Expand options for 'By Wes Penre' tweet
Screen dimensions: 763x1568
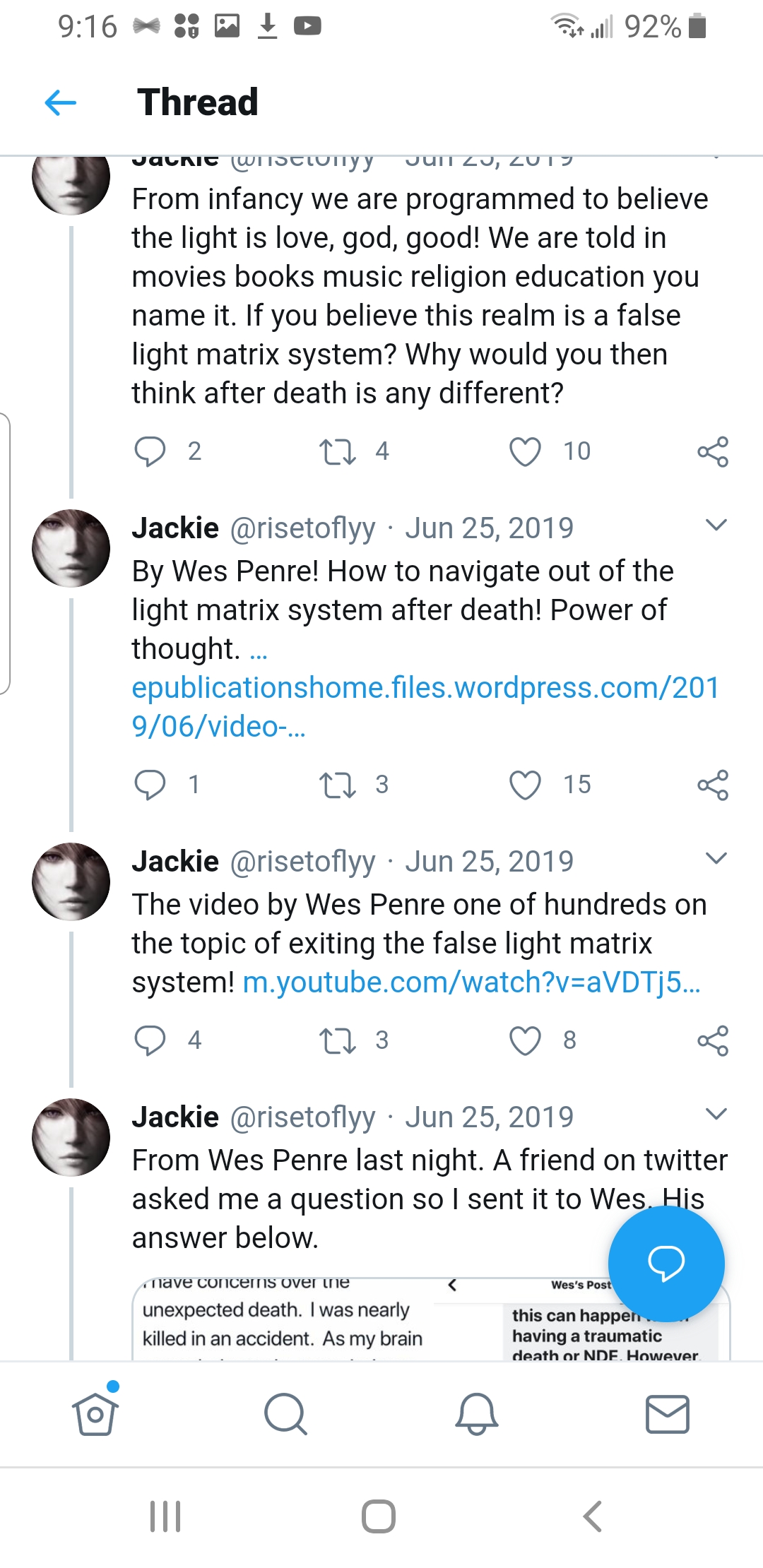point(716,525)
